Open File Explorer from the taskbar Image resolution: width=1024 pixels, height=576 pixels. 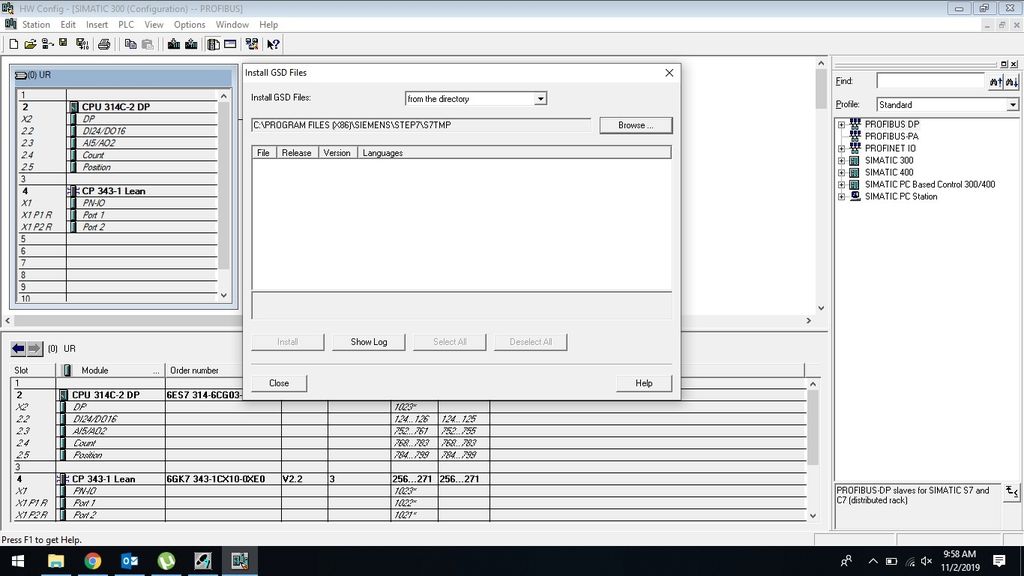coord(56,561)
